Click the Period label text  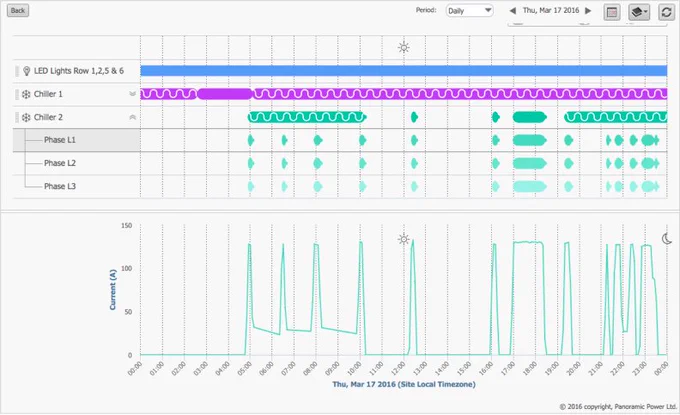coord(426,10)
